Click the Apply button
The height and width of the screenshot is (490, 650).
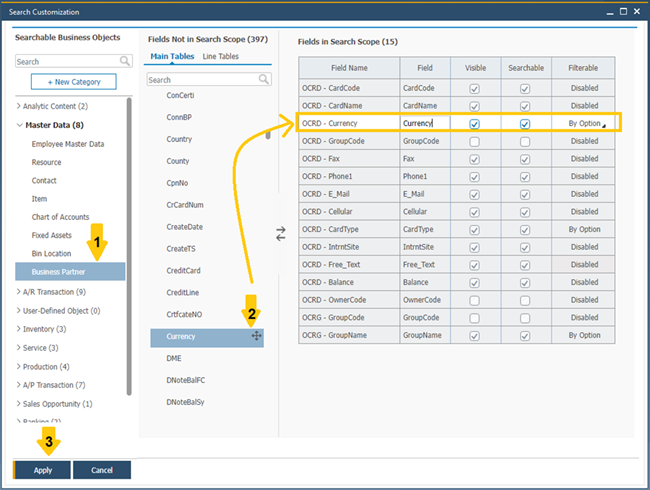tap(42, 470)
